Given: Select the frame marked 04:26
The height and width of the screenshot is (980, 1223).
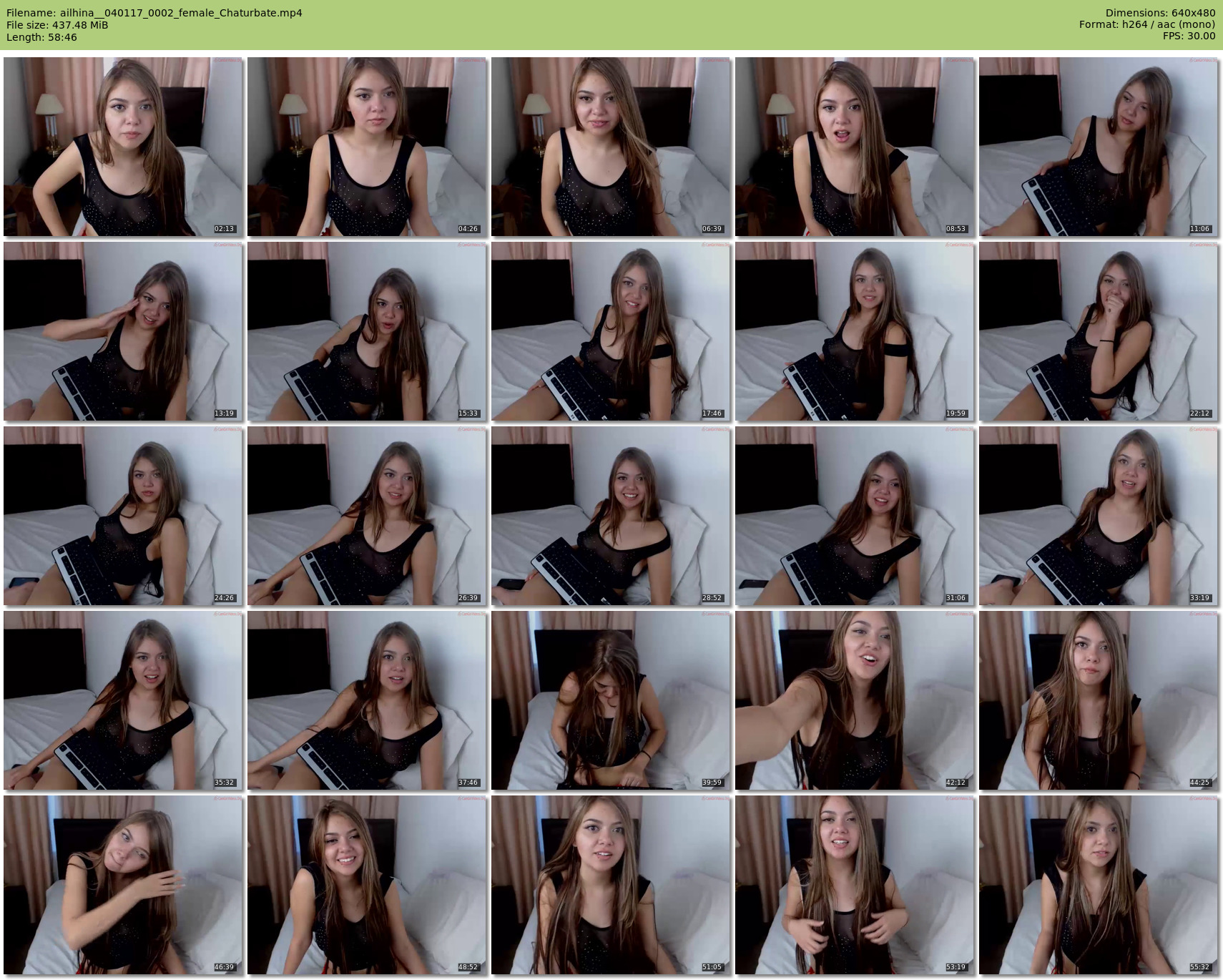Looking at the screenshot, I should click(367, 147).
